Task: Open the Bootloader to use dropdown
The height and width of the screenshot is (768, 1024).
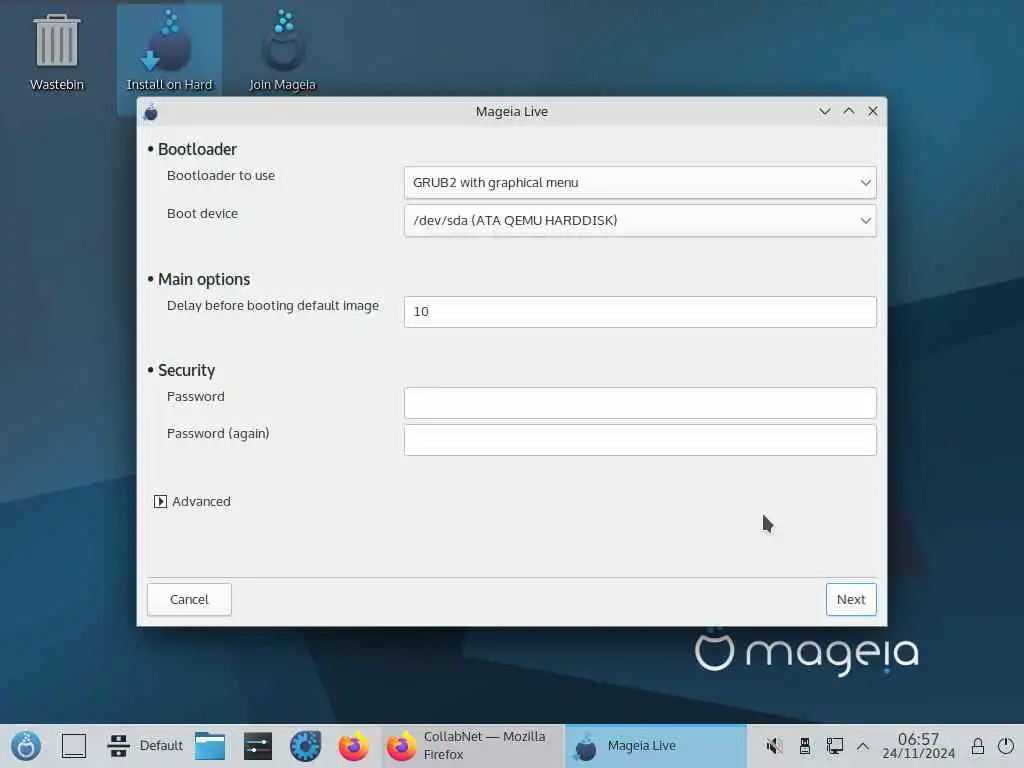Action: 640,182
